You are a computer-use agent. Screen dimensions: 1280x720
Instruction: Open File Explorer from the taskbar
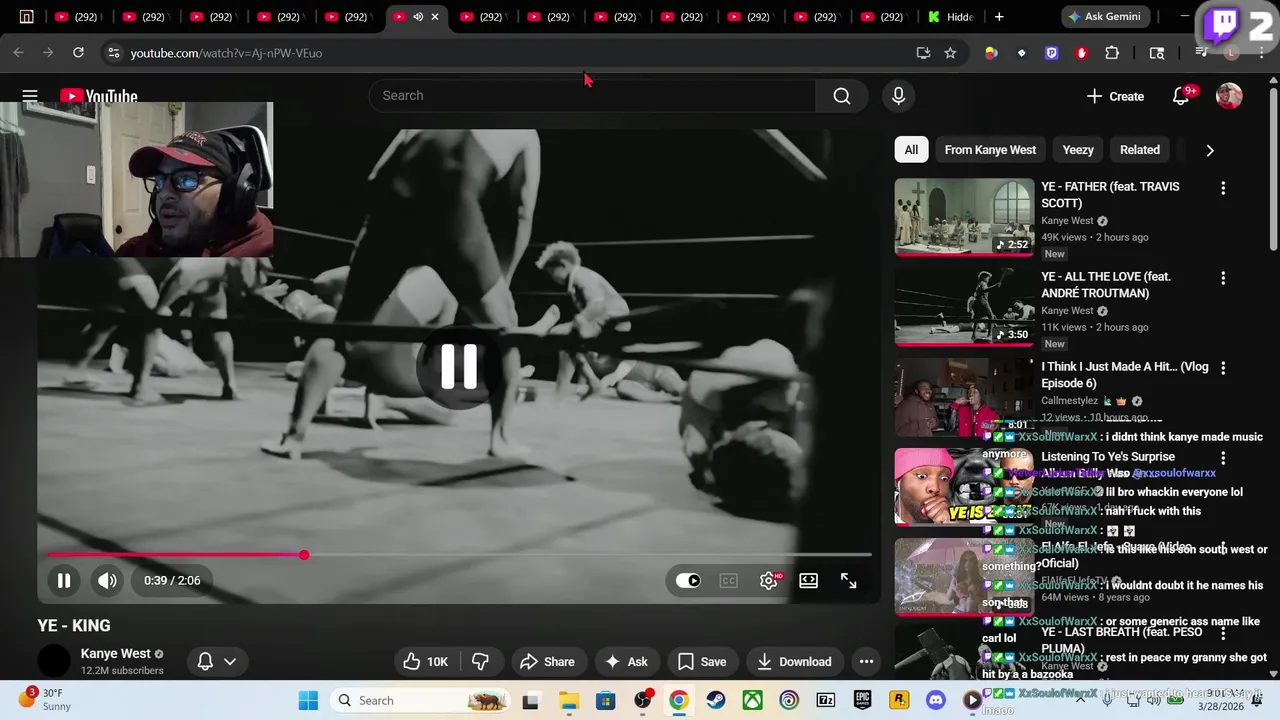coord(568,700)
